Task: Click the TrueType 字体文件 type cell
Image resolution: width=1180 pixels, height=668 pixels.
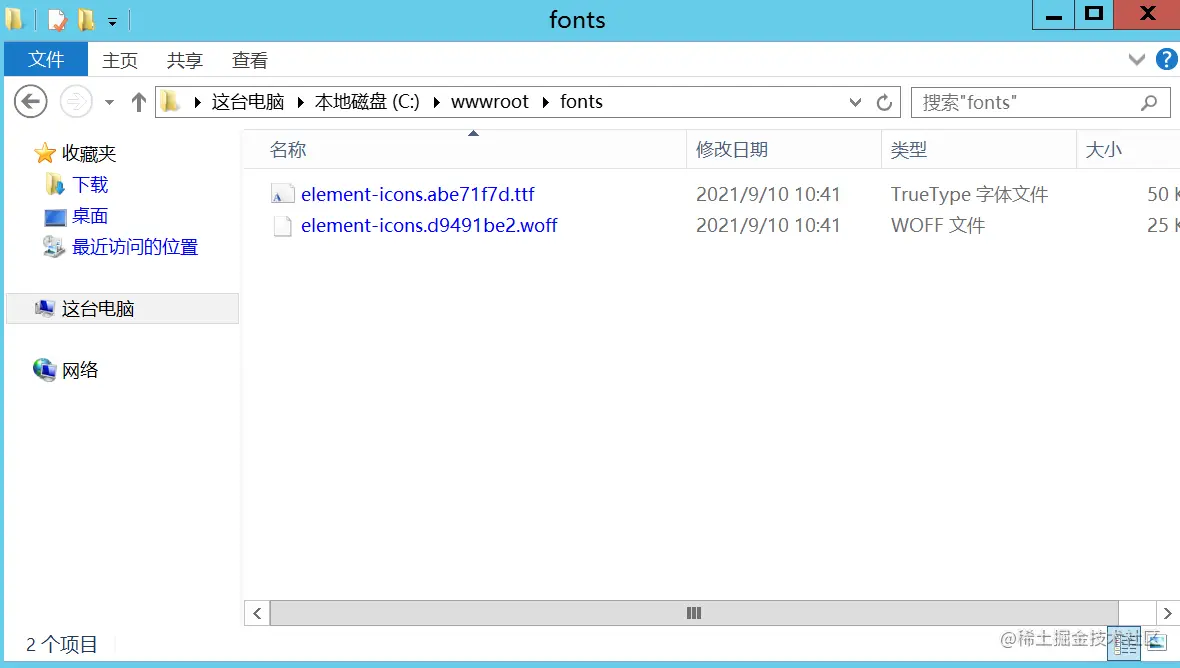Action: 969,194
